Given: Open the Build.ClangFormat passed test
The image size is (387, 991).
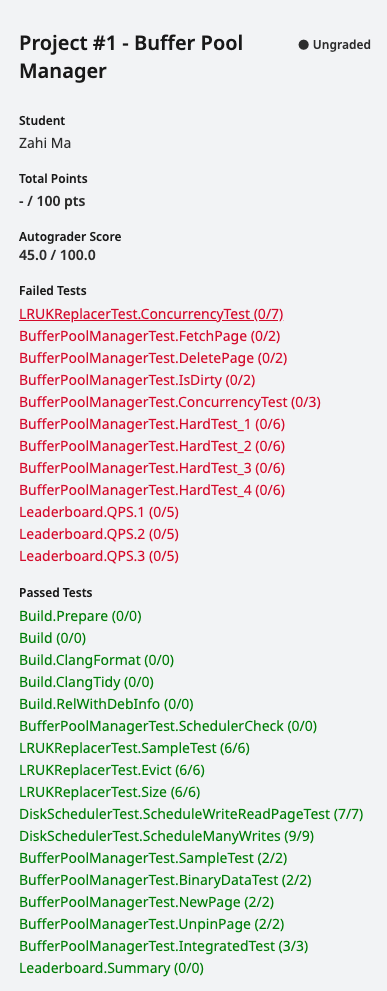Looking at the screenshot, I should [97, 660].
